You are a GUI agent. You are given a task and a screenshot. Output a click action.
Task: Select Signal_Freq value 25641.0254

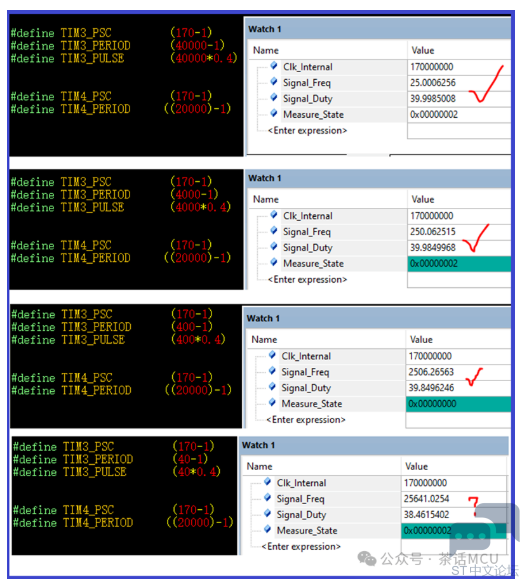pyautogui.click(x=426, y=499)
